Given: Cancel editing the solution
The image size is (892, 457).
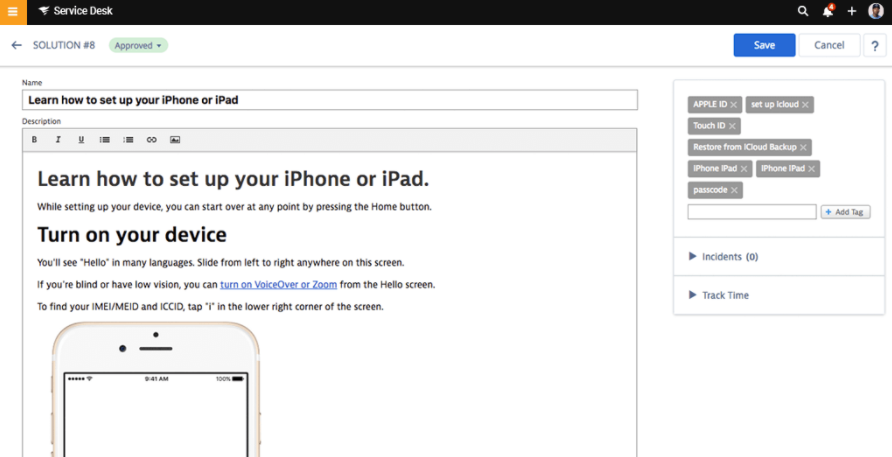Looking at the screenshot, I should pyautogui.click(x=829, y=45).
